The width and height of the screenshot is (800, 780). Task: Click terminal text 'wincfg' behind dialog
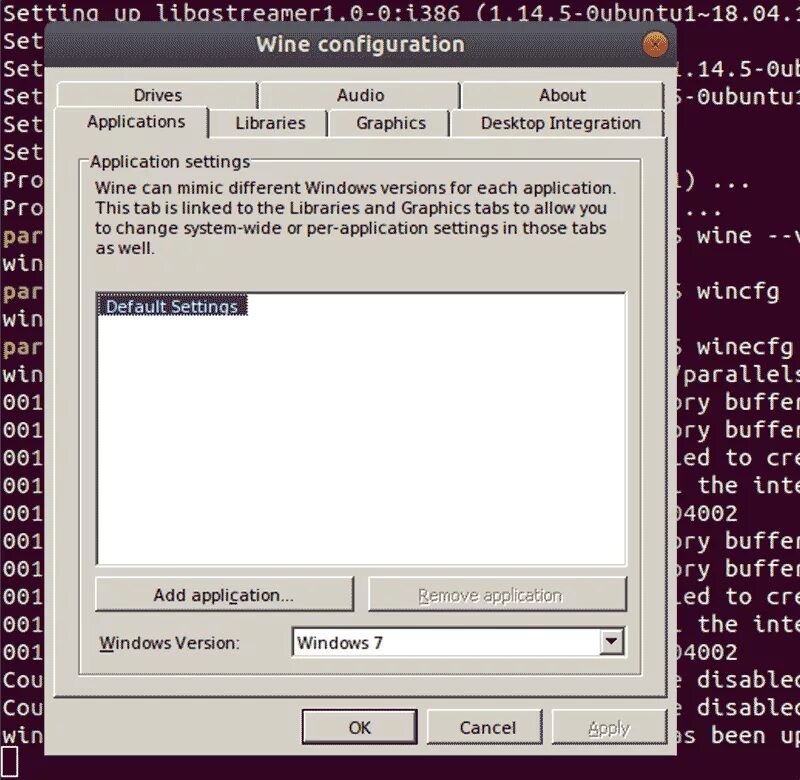click(x=738, y=292)
